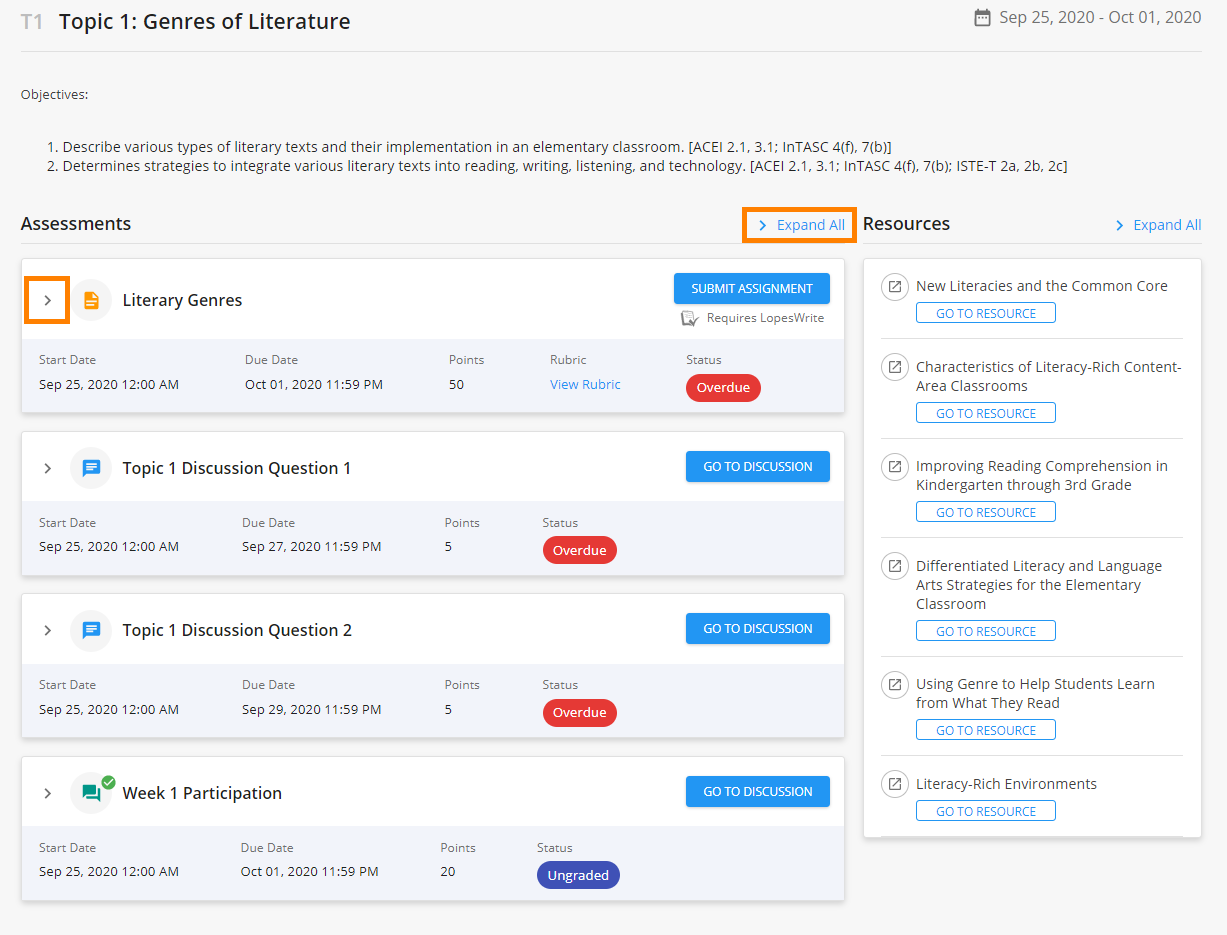1227x935 pixels.
Task: Expand the Literary Genres assignment card
Action: (x=47, y=300)
